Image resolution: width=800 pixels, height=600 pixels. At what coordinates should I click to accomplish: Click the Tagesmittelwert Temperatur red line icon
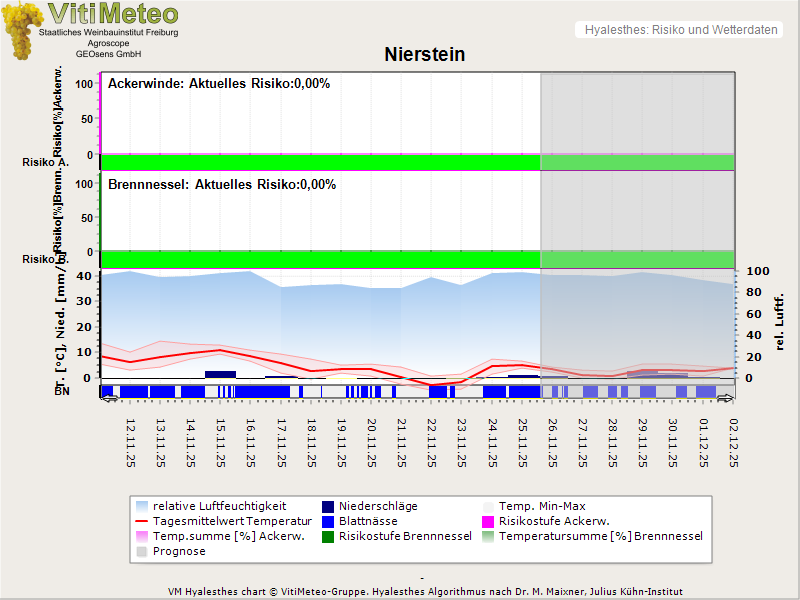coord(141,521)
